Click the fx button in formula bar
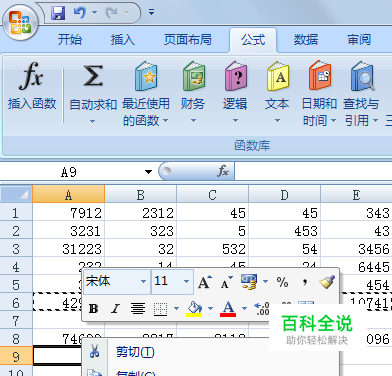 tap(222, 171)
